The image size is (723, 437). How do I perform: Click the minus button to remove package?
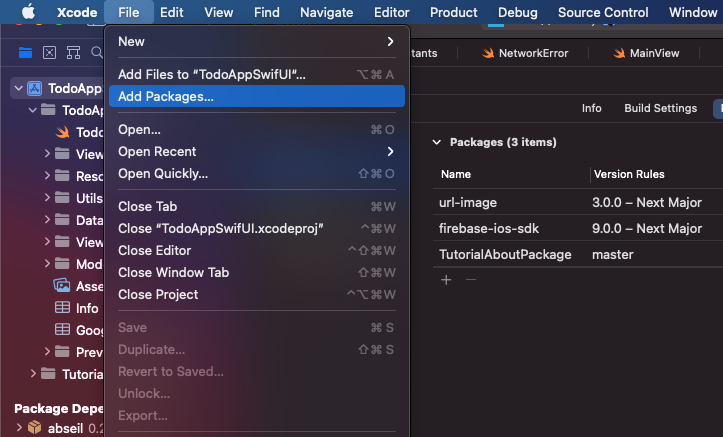coord(471,280)
